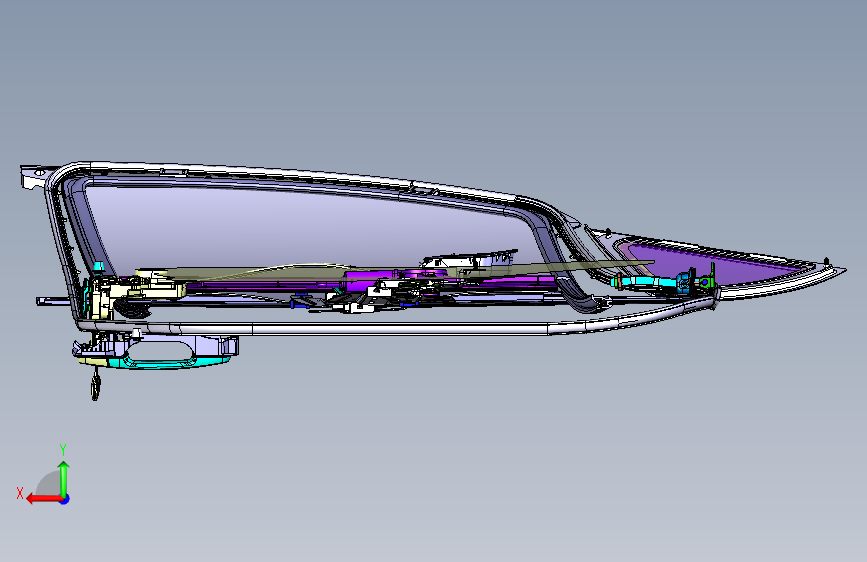Click the blue Z axis ball on the triad
The height and width of the screenshot is (562, 867).
coord(65,499)
